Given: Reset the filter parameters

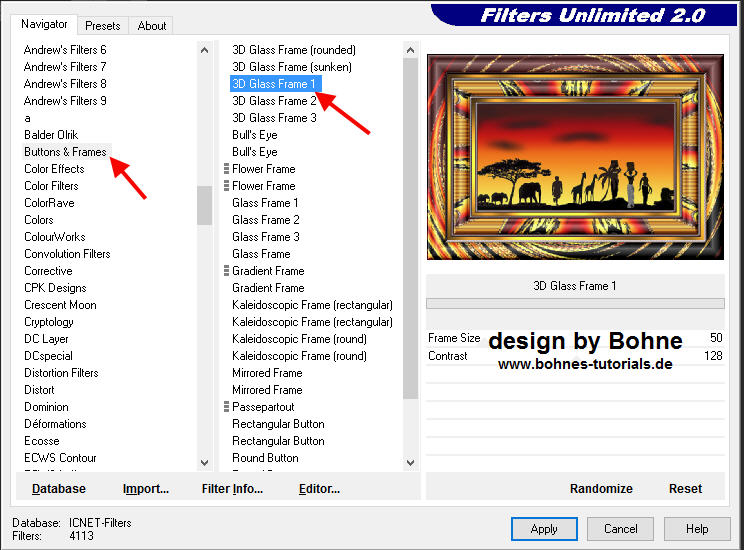Looking at the screenshot, I should (x=685, y=489).
